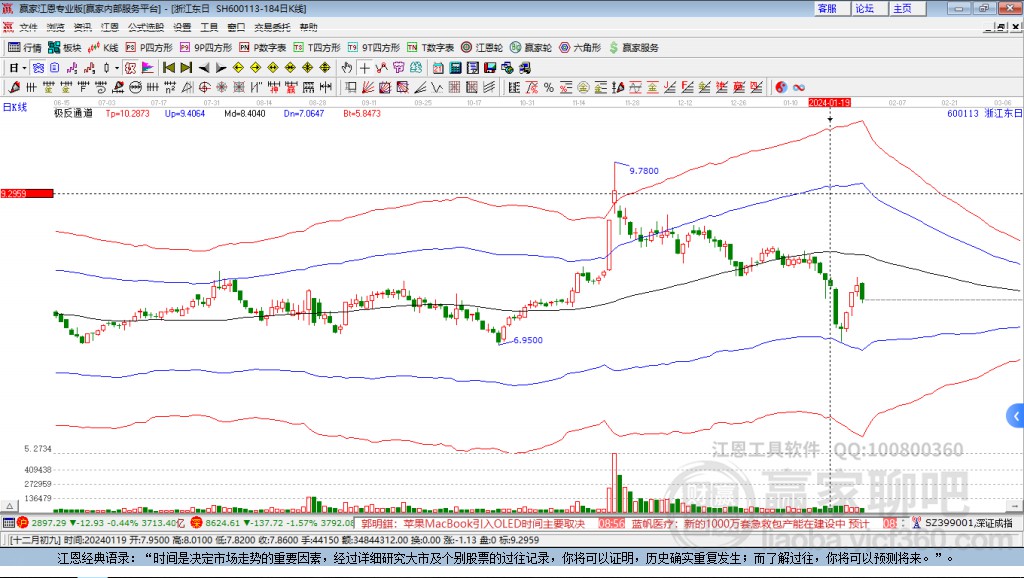
Task: Click the highlighted date 2024-01-19 marker
Action: [x=829, y=103]
